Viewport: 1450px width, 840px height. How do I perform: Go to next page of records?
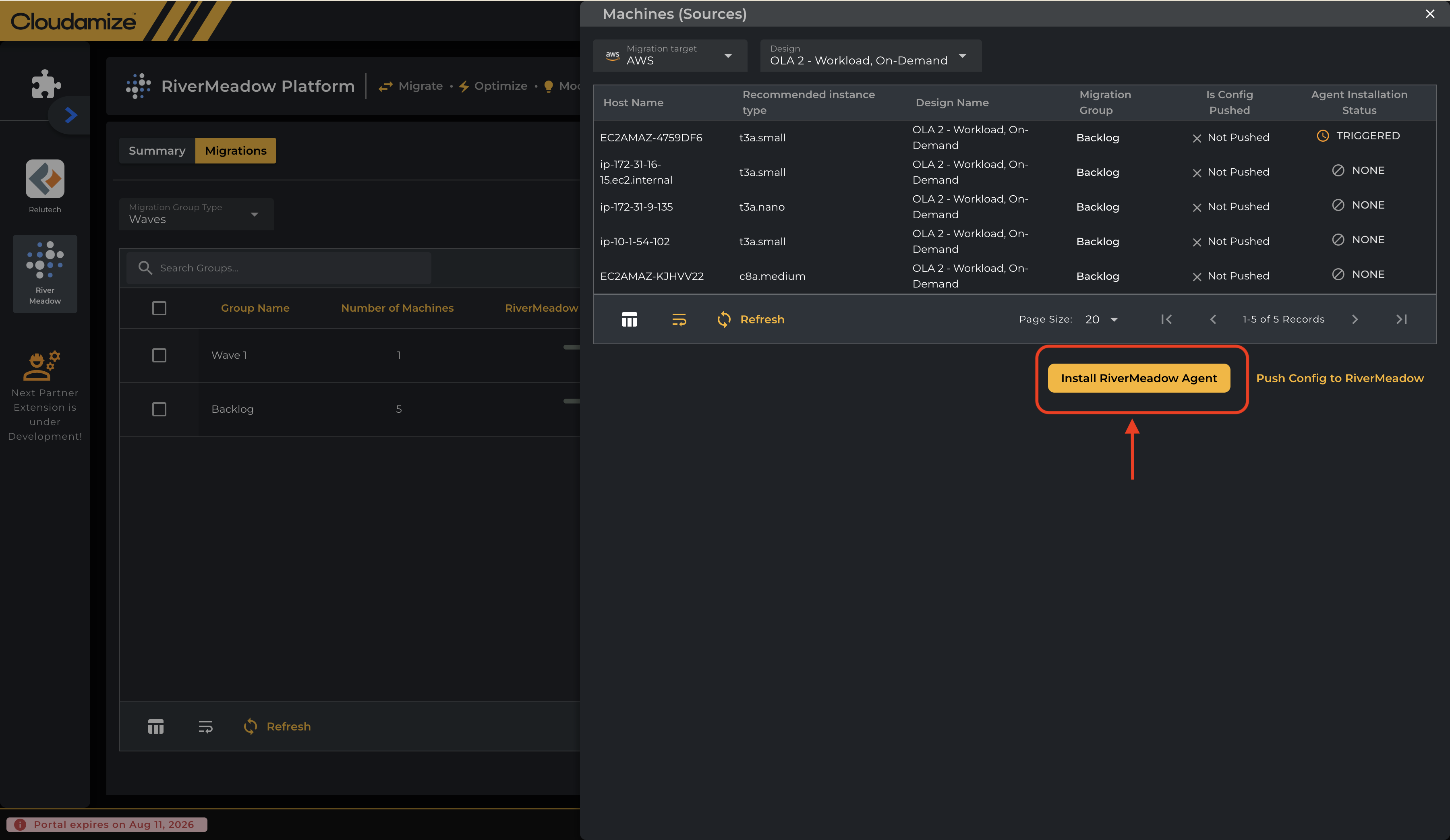point(1355,319)
